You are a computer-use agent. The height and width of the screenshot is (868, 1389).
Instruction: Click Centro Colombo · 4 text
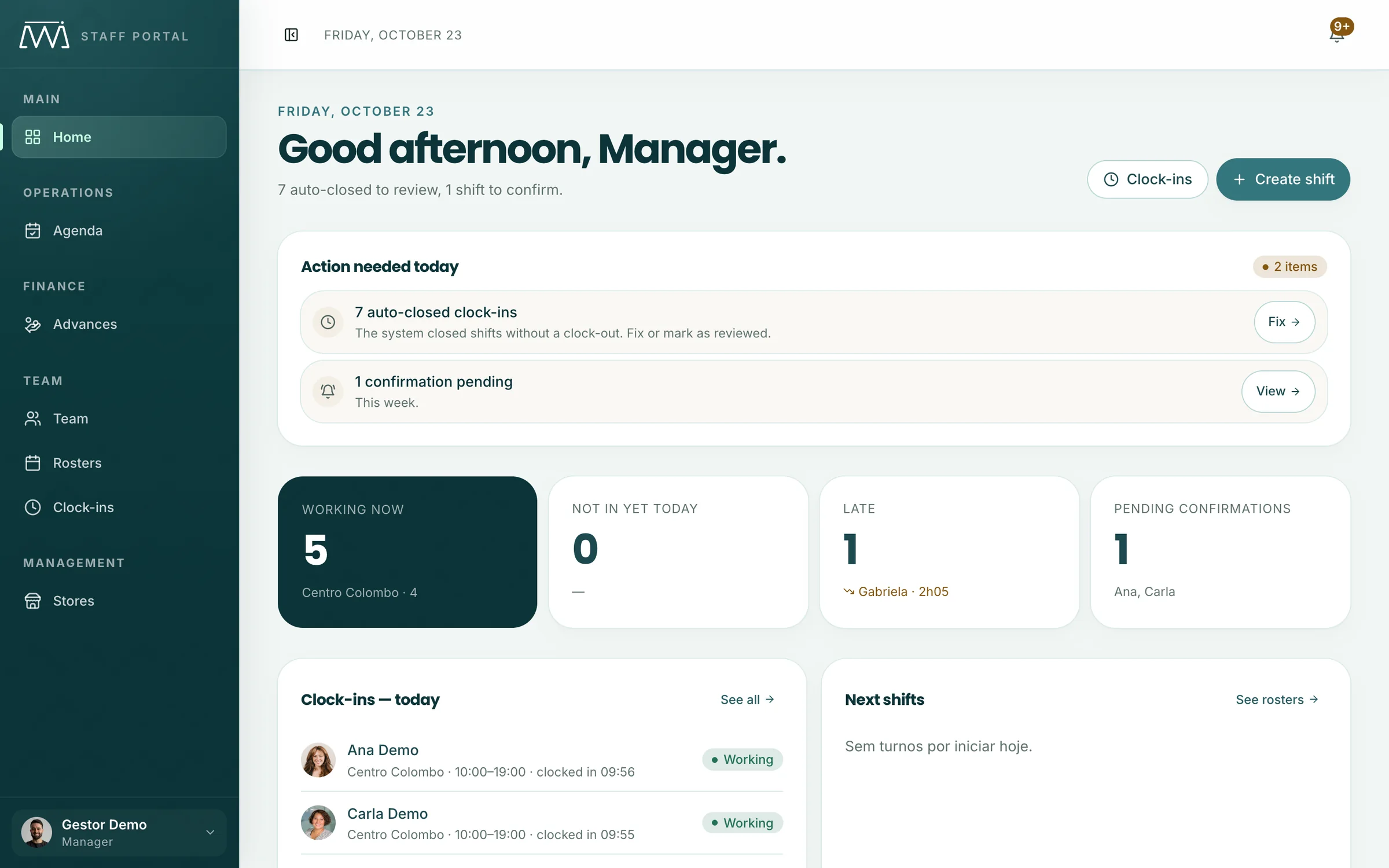pos(359,593)
